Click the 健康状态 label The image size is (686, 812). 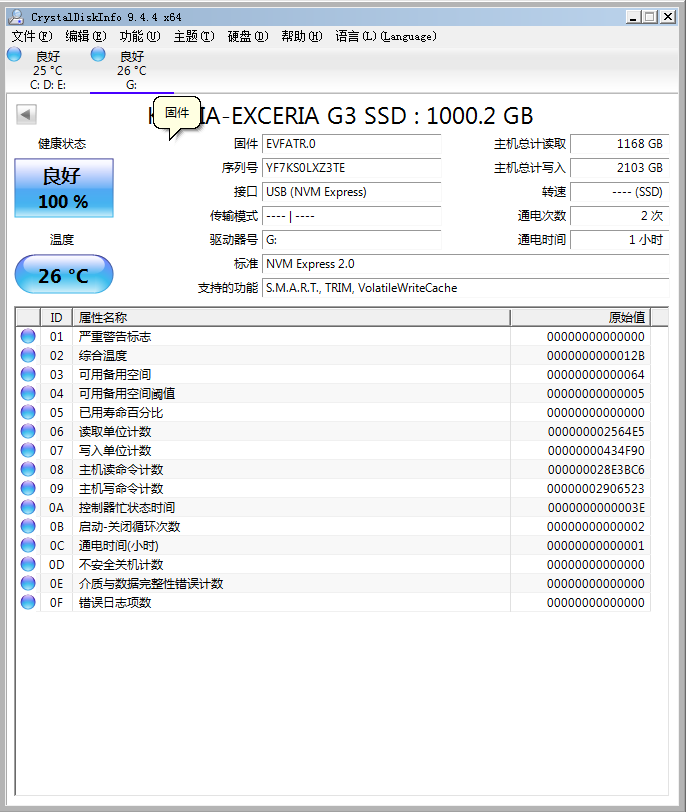click(62, 143)
